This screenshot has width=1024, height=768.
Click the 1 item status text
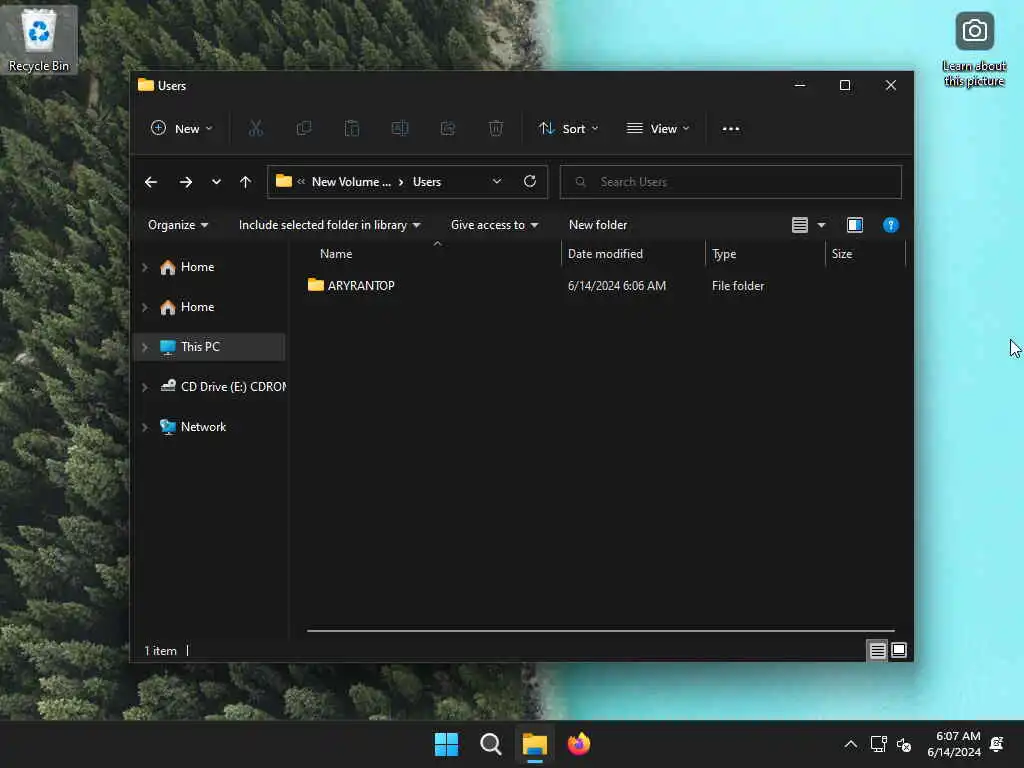point(161,650)
